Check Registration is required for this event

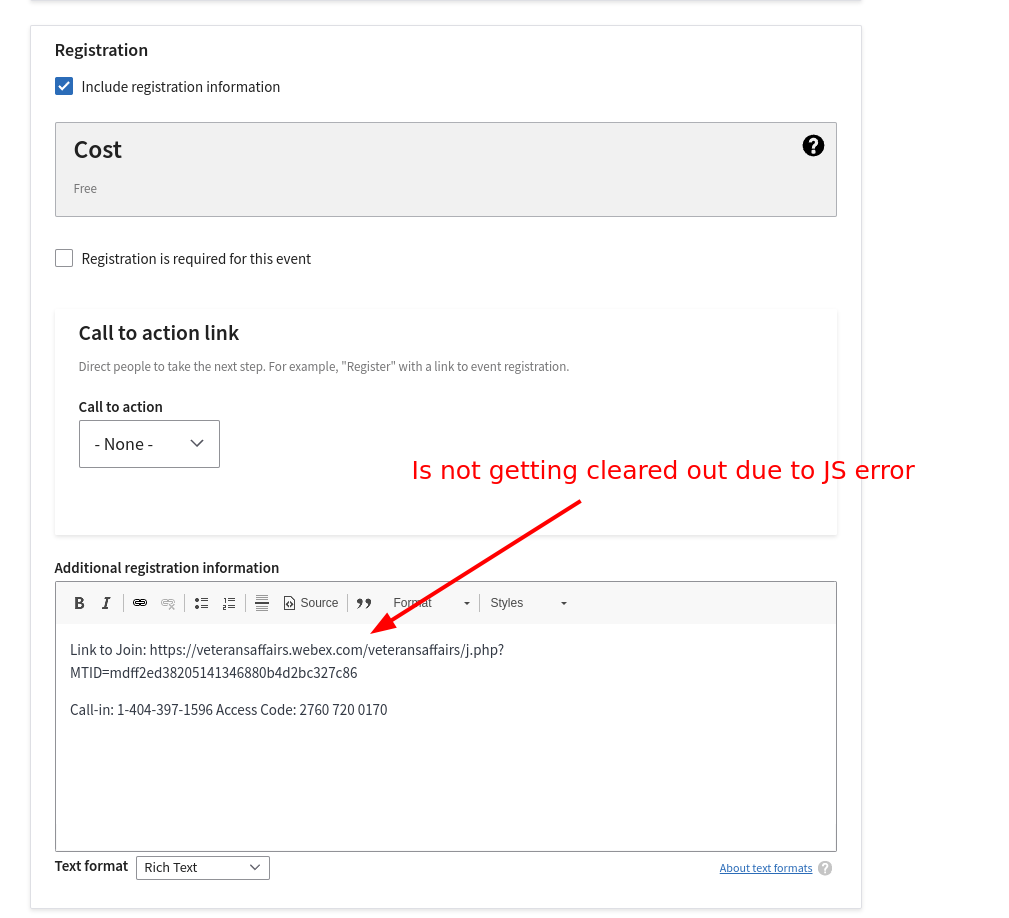pos(64,258)
